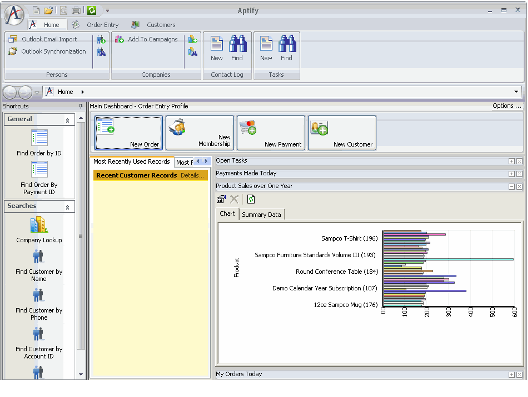The width and height of the screenshot is (528, 397).
Task: Click the New icon in Tasks group
Action: [x=266, y=48]
